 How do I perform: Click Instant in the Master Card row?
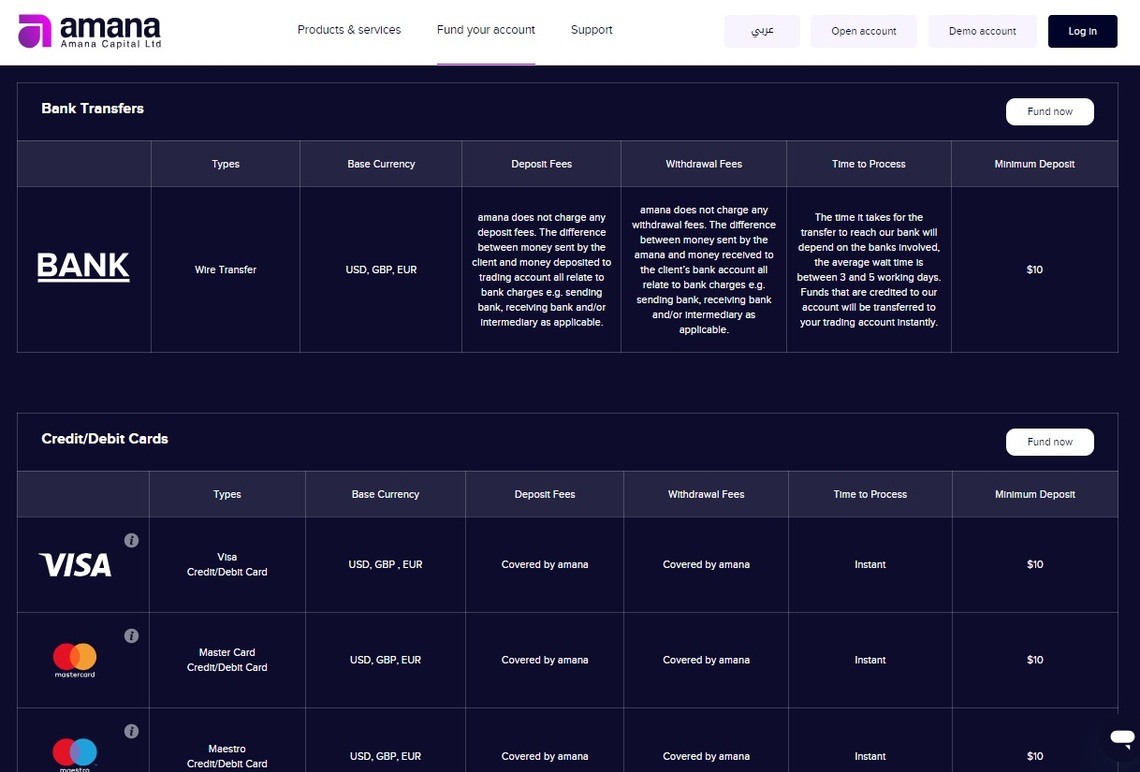coord(870,660)
